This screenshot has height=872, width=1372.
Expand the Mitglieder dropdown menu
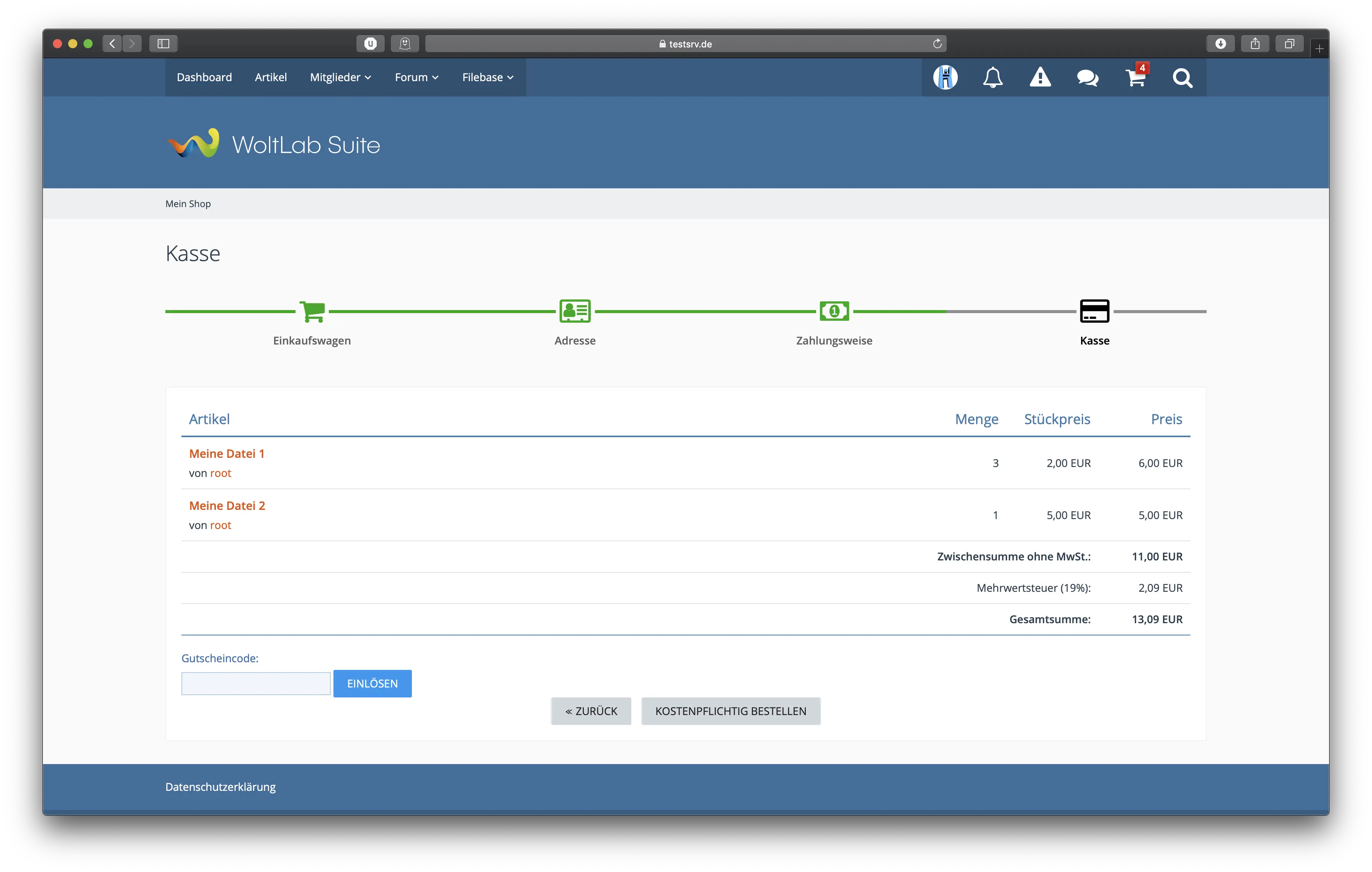coord(340,77)
